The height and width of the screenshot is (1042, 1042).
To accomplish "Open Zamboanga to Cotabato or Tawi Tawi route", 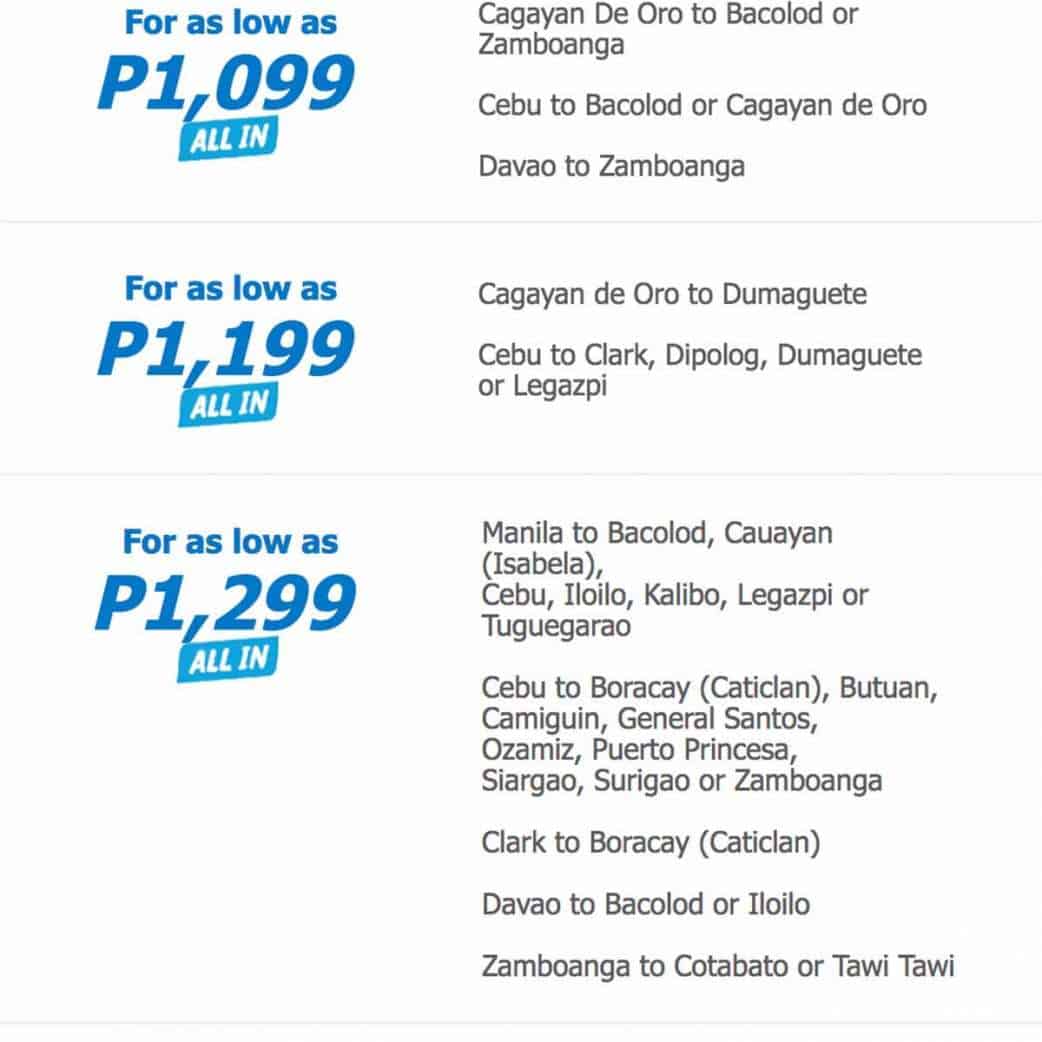I will [717, 966].
